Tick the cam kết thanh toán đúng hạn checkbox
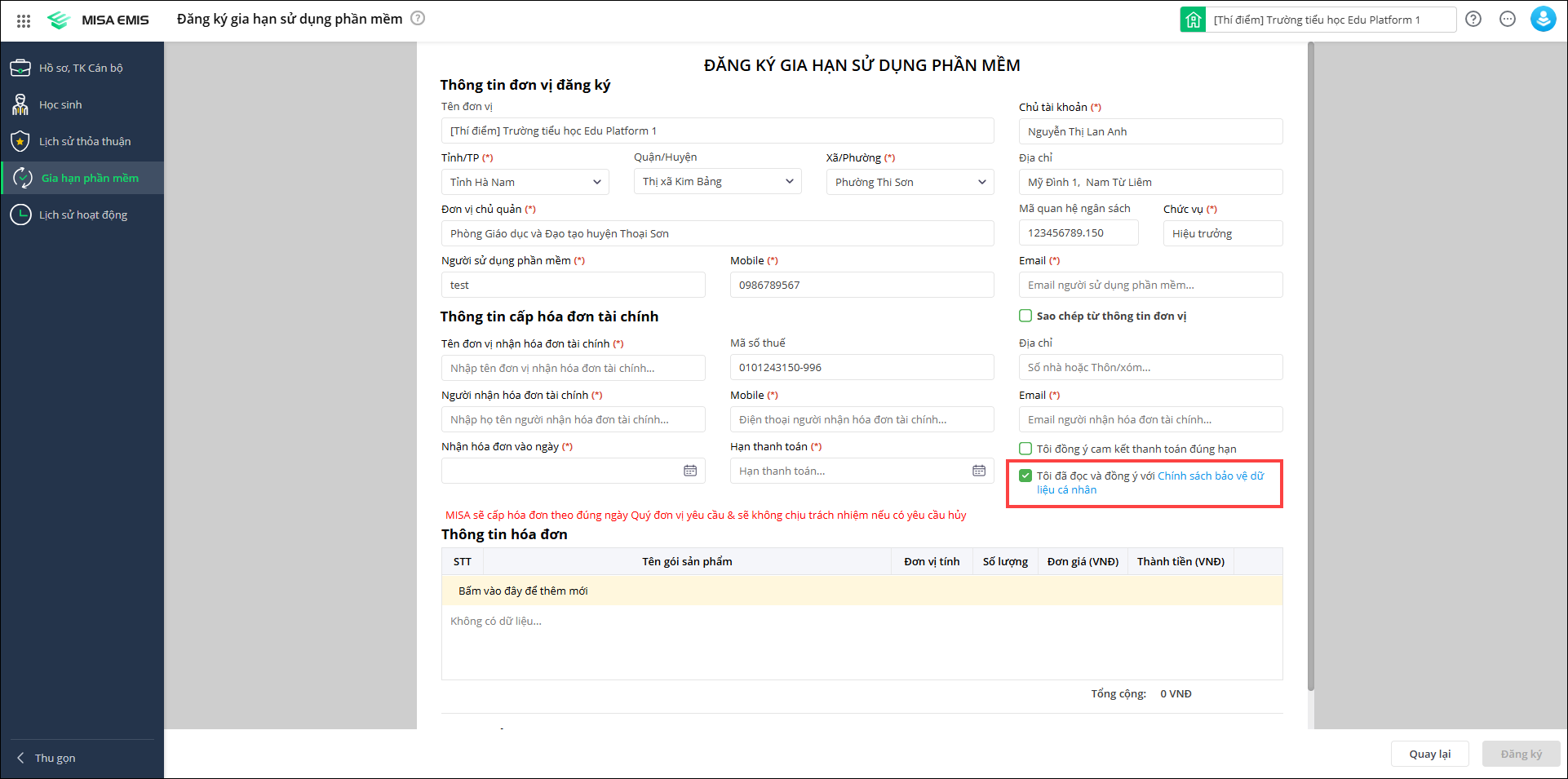The image size is (1568, 779). pos(1025,449)
